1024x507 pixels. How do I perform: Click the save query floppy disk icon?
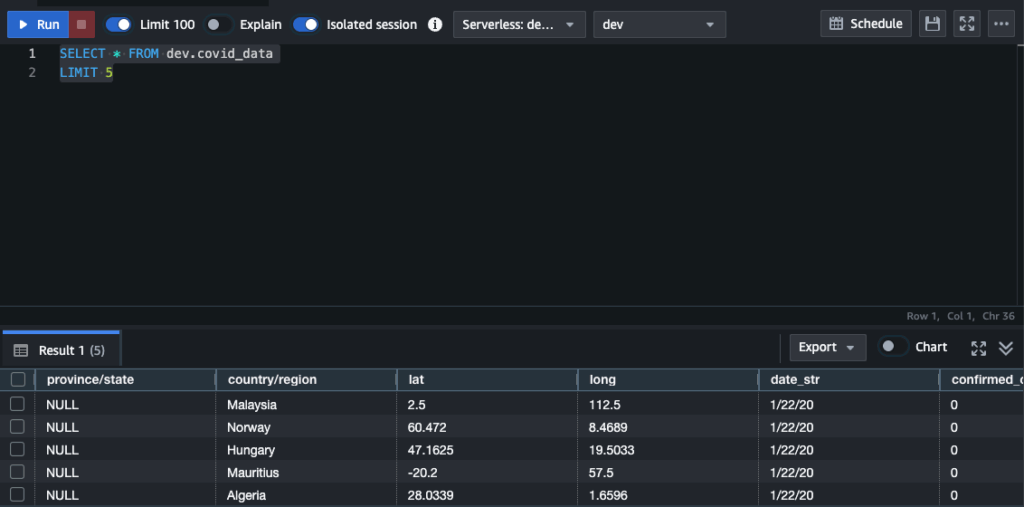(932, 24)
